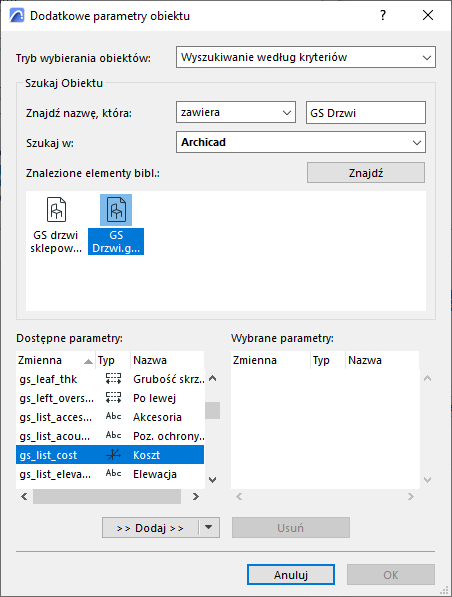Select the gs_list_acces parameter row
Screen dimensions: 452x597
(x=110, y=417)
